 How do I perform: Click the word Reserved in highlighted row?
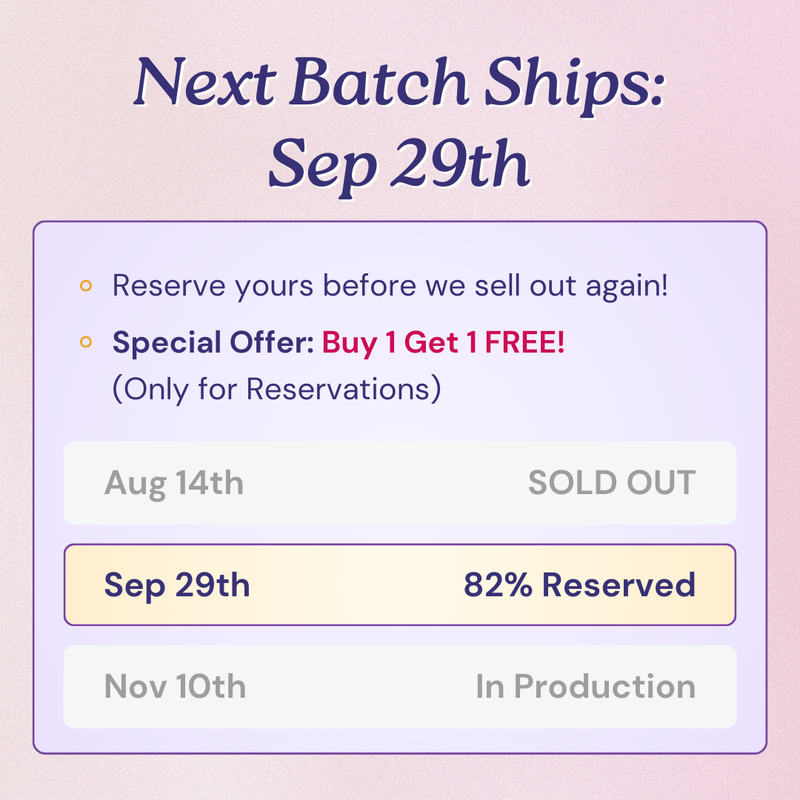click(619, 585)
